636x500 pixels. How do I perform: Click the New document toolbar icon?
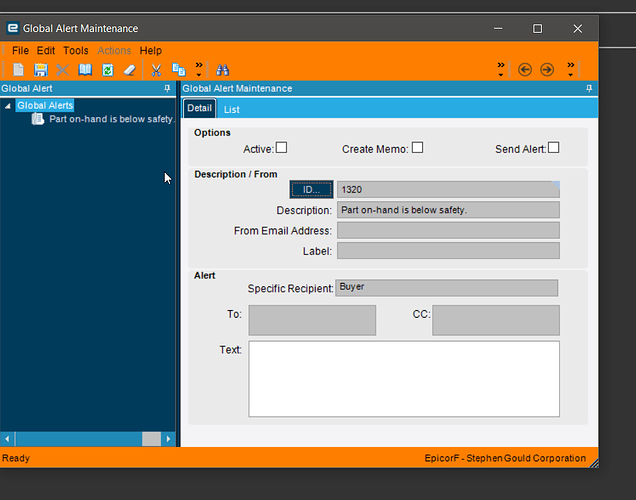click(x=18, y=70)
